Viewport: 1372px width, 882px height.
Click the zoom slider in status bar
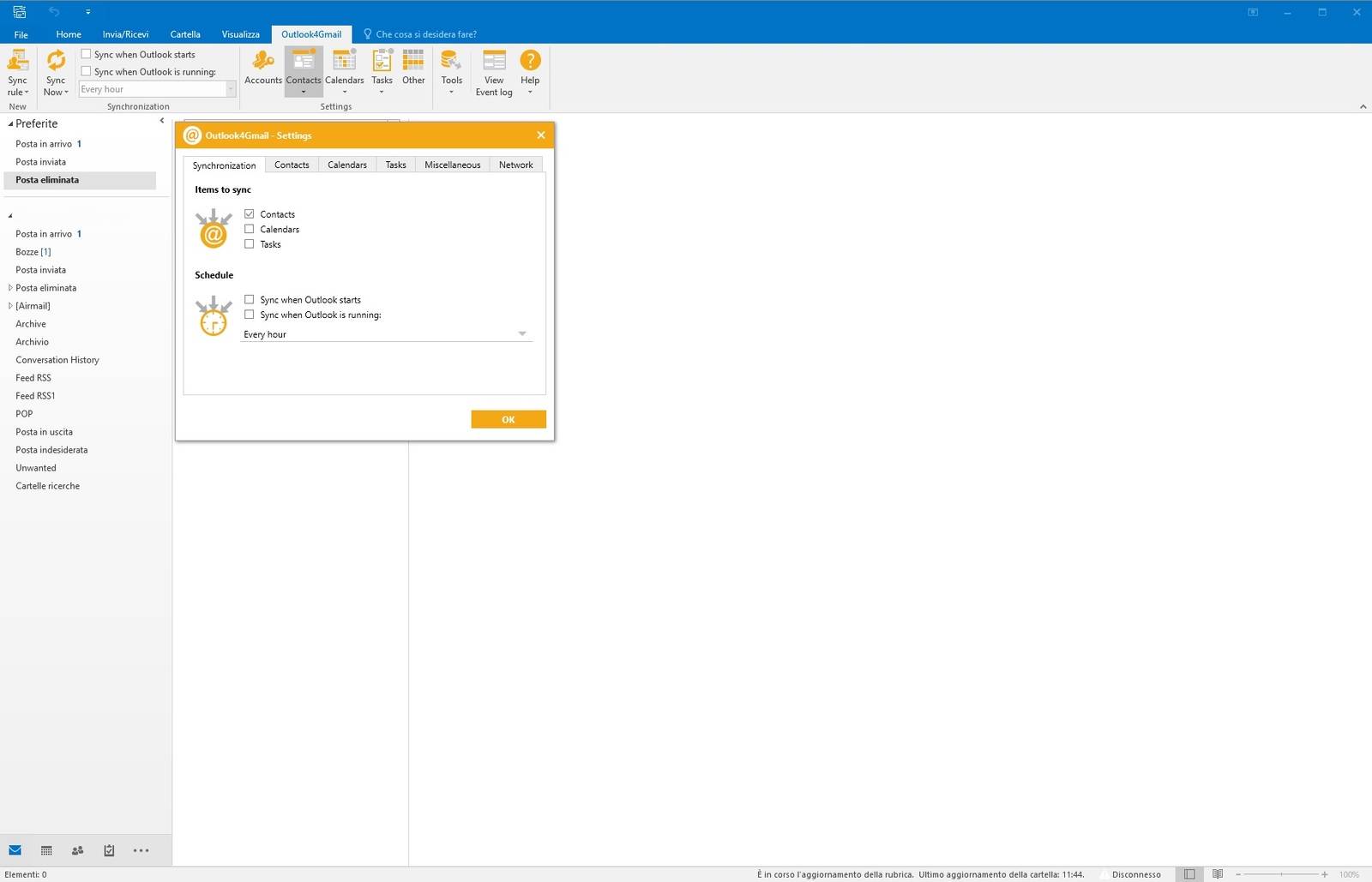(1281, 874)
